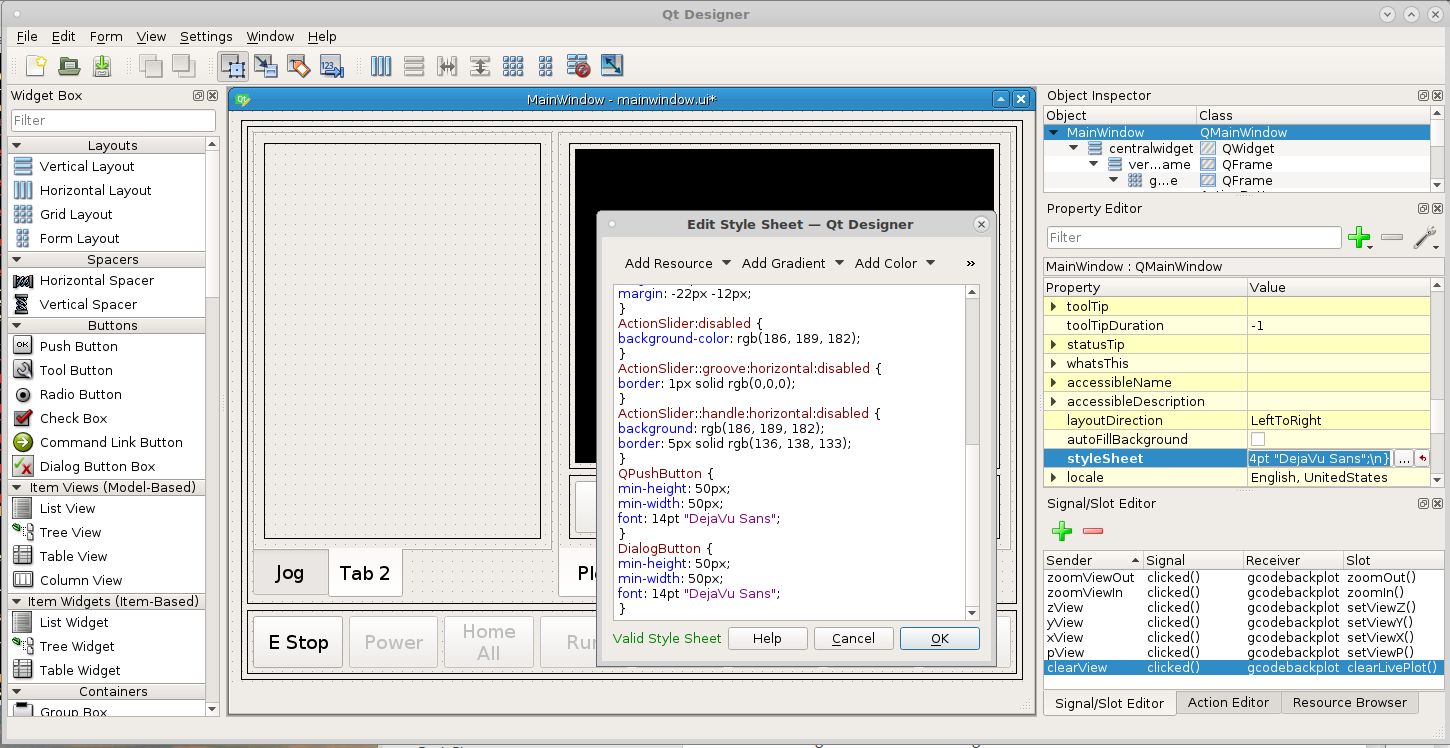Select Radio Button in Widget Box

tap(80, 394)
